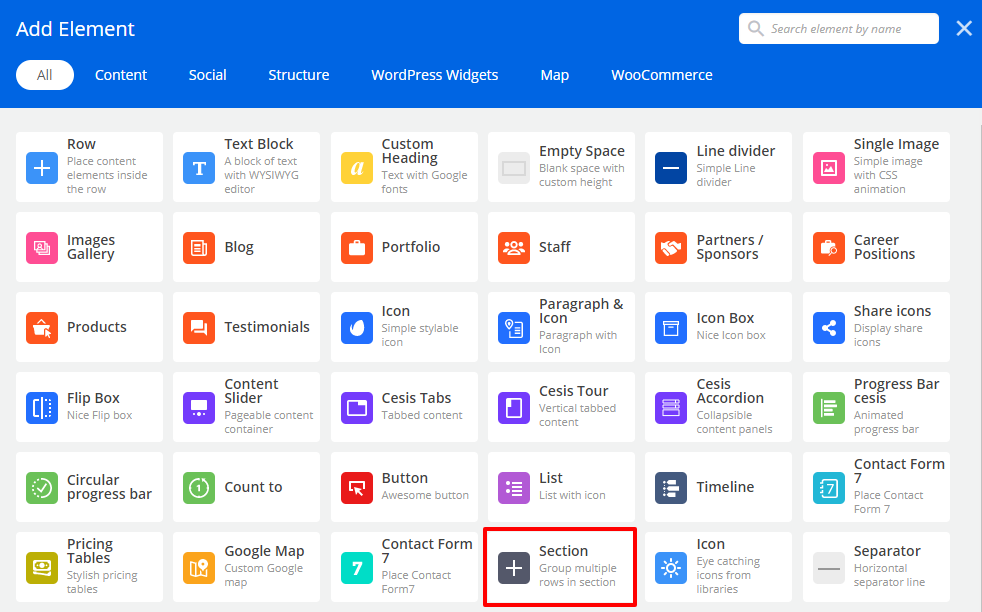The image size is (982, 612).
Task: Click the blue plus Row icon
Action: click(x=42, y=168)
